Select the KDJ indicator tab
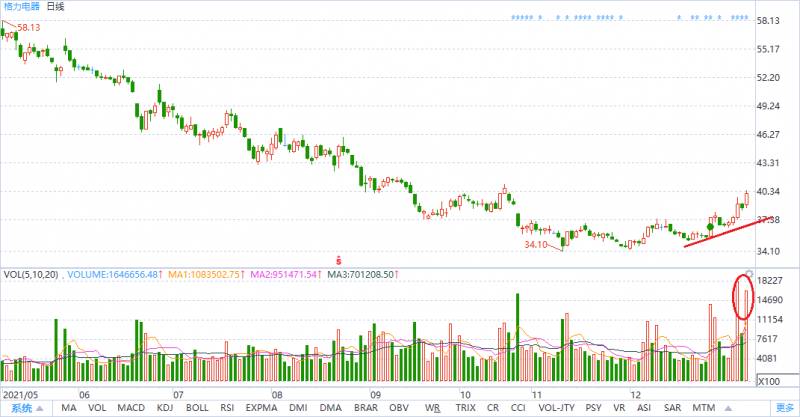 (x=165, y=408)
